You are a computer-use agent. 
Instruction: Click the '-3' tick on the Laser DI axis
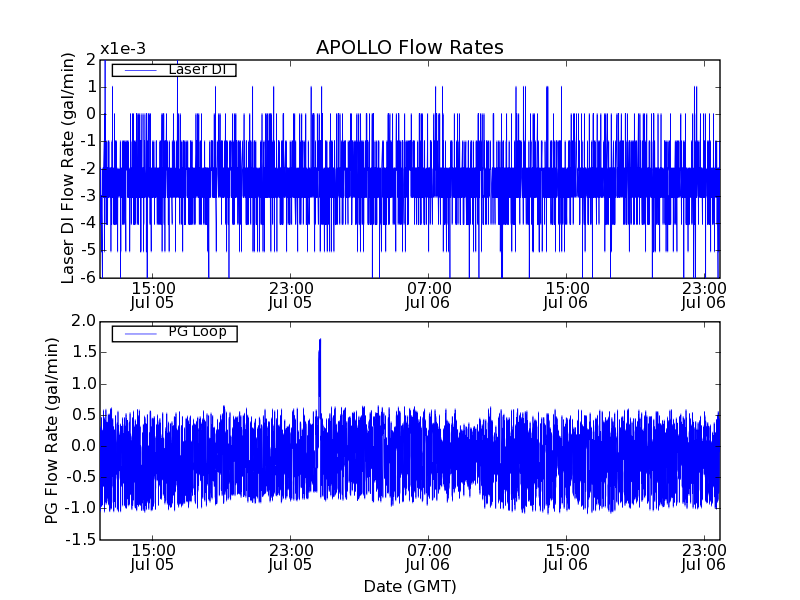click(86, 195)
